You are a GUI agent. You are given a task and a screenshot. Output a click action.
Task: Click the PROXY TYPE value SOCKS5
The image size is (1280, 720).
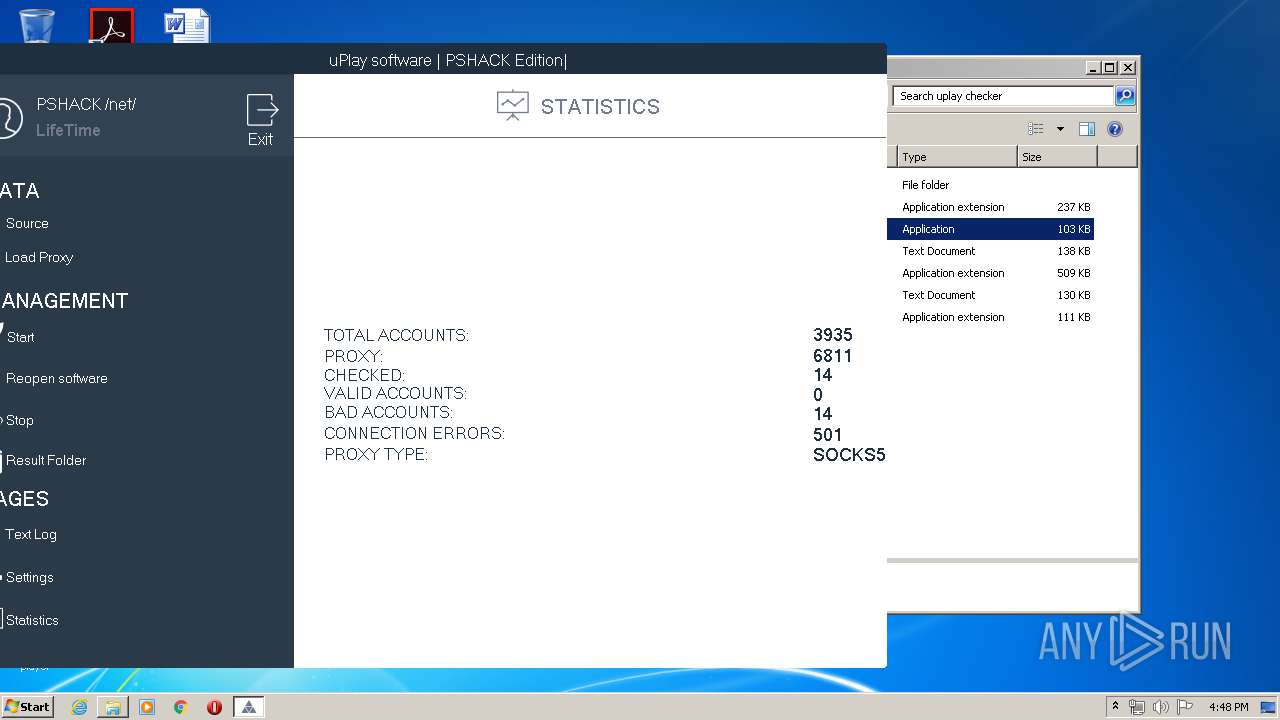(849, 455)
